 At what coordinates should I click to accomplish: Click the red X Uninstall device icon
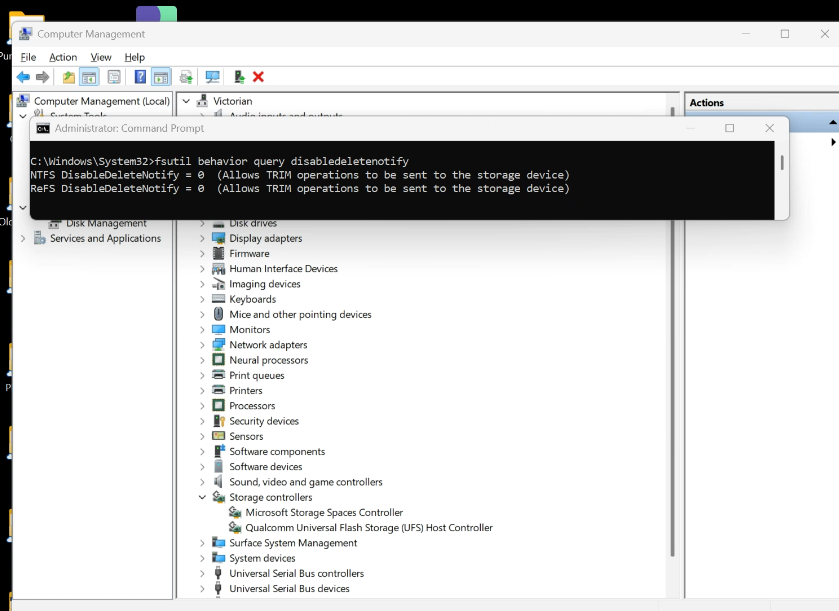point(258,77)
